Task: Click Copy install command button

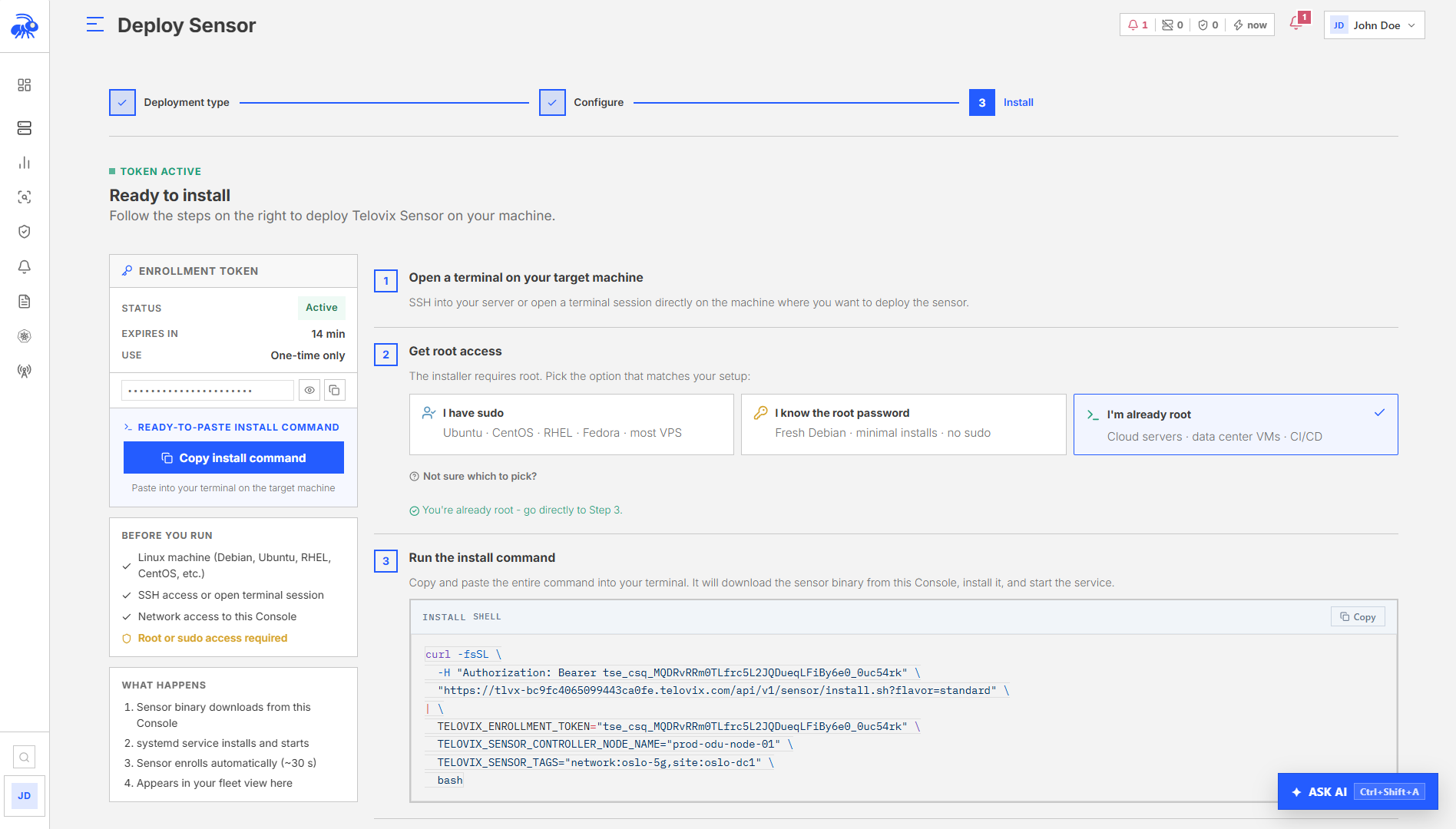Action: click(x=233, y=457)
